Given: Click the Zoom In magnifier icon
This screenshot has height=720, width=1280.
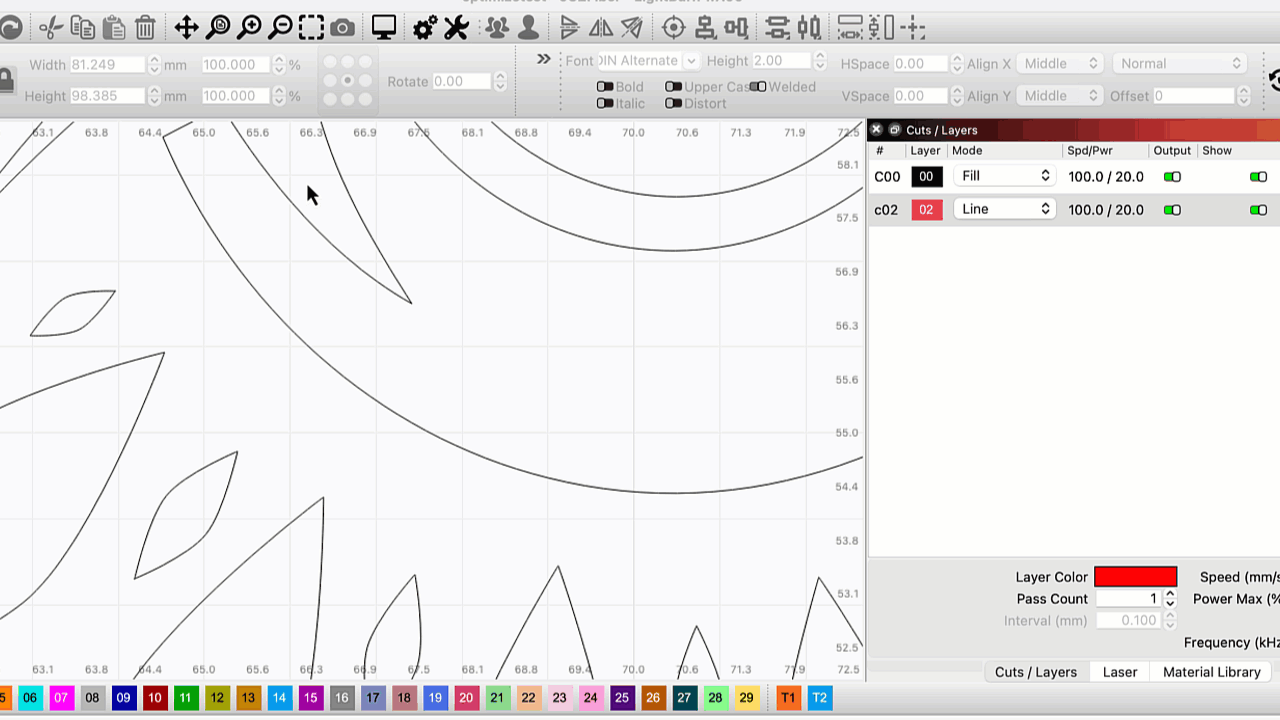Looking at the screenshot, I should tap(249, 28).
